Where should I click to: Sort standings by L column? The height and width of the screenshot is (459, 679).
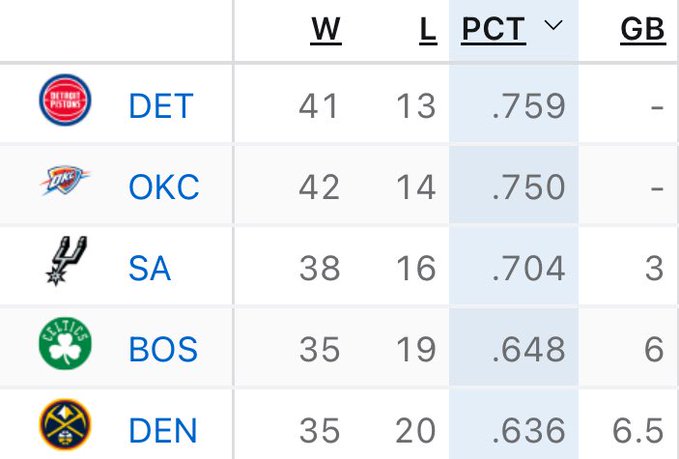[x=428, y=30]
